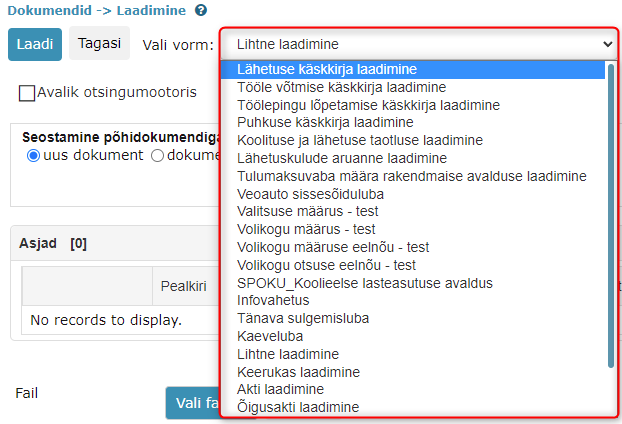Choose Lähetuse käskkirja laadimine option
This screenshot has width=622, height=424.
click(x=327, y=70)
